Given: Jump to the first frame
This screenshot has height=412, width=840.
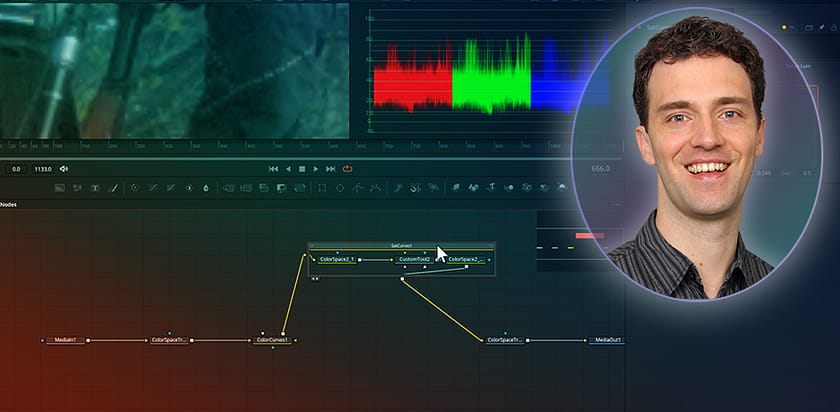Looking at the screenshot, I should coord(273,169).
